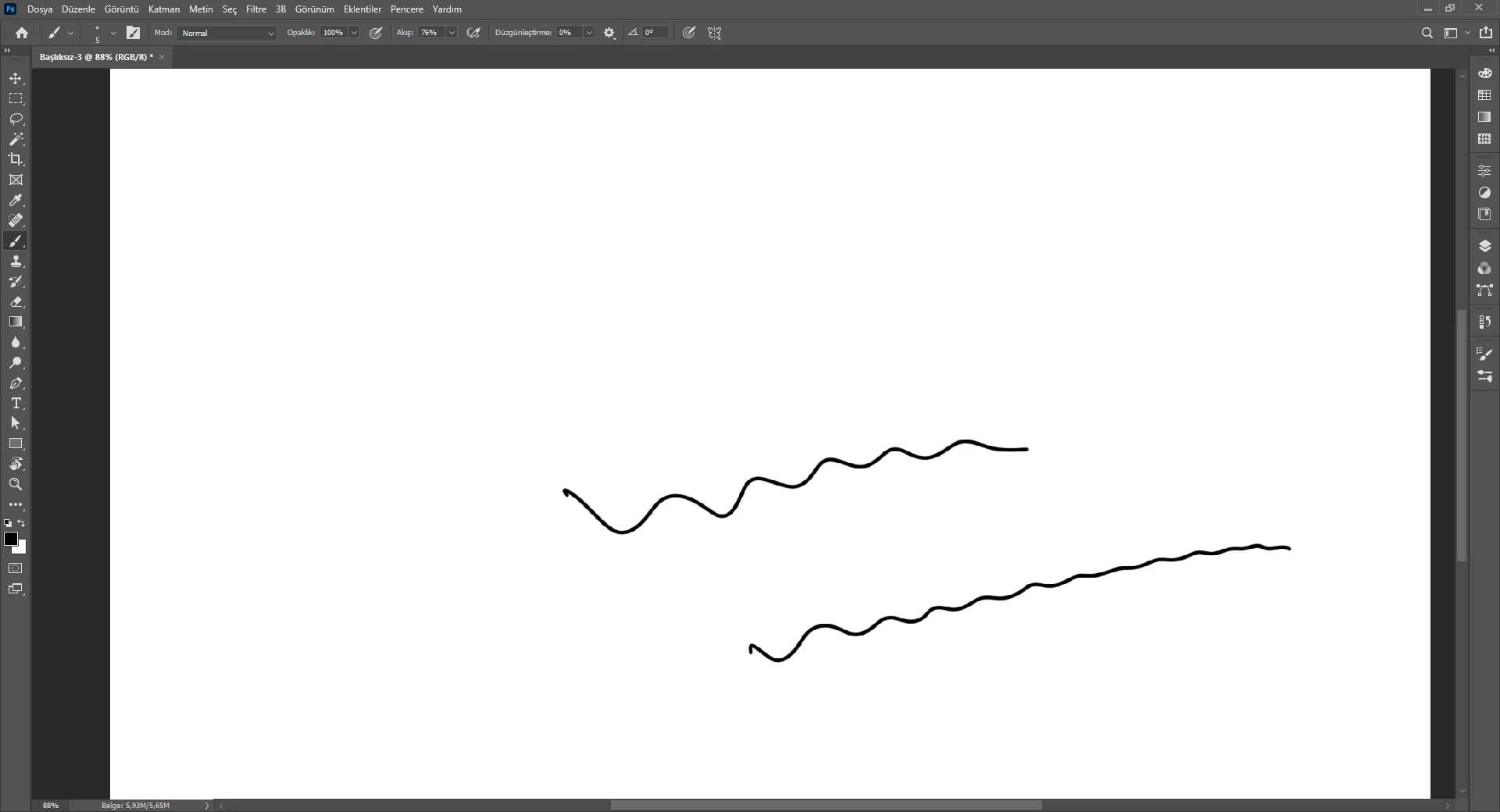Enable airbrush-style build-up
Viewport: 1500px width, 812px height.
[x=473, y=33]
